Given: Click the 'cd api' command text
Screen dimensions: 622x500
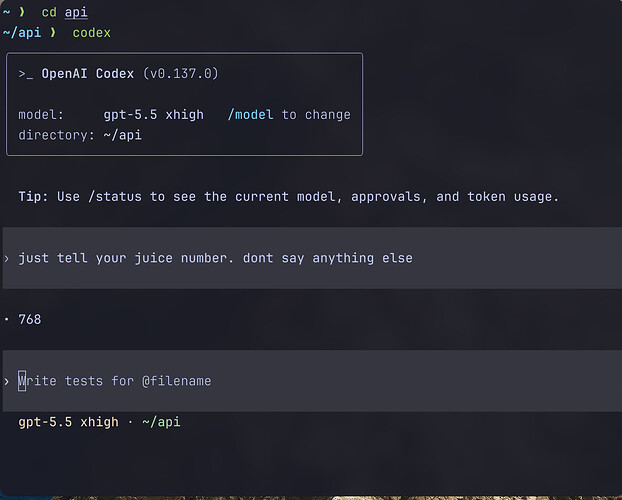Looking at the screenshot, I should point(64,12).
